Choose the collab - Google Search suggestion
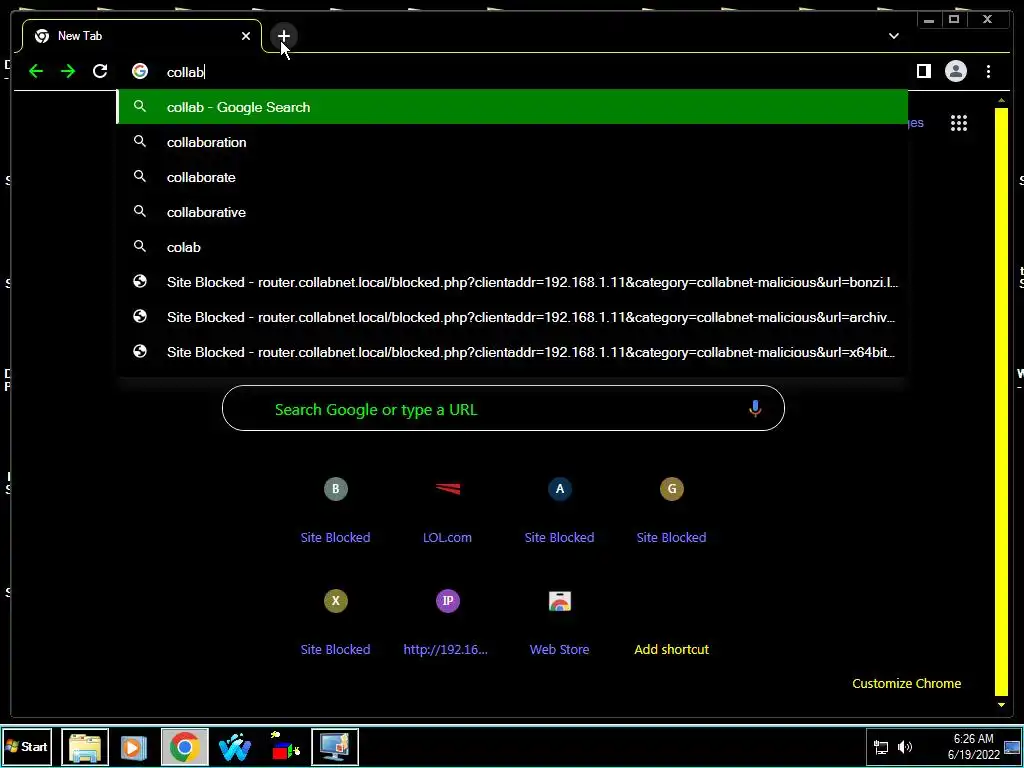The height and width of the screenshot is (768, 1024). (x=512, y=107)
